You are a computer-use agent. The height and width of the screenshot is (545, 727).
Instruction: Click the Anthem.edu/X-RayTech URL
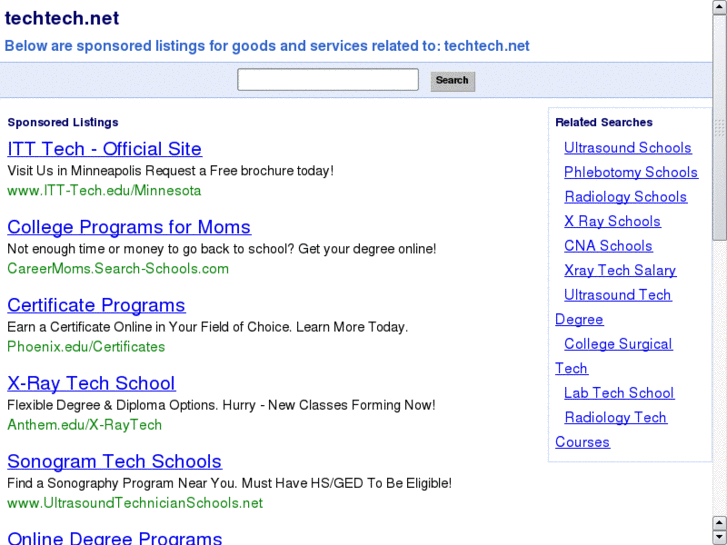coord(84,424)
